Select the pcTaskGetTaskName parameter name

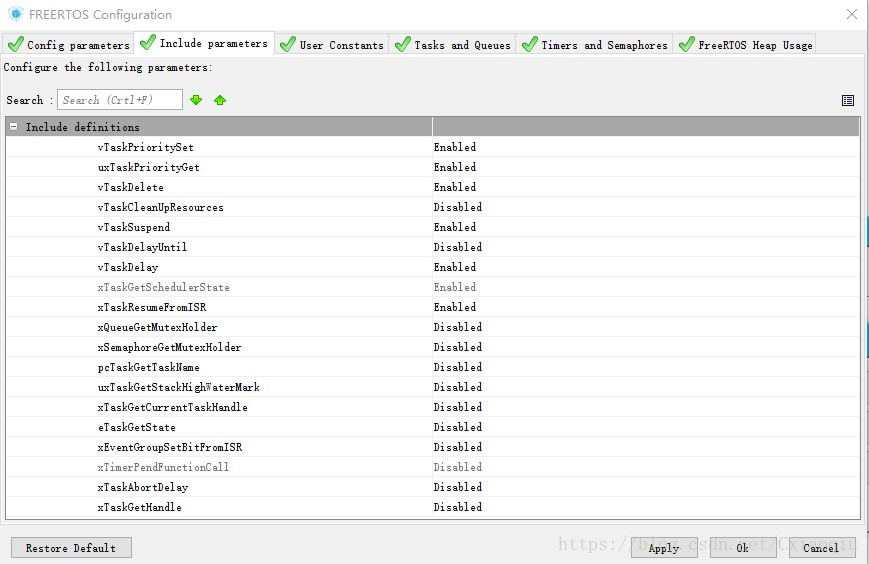(x=149, y=367)
